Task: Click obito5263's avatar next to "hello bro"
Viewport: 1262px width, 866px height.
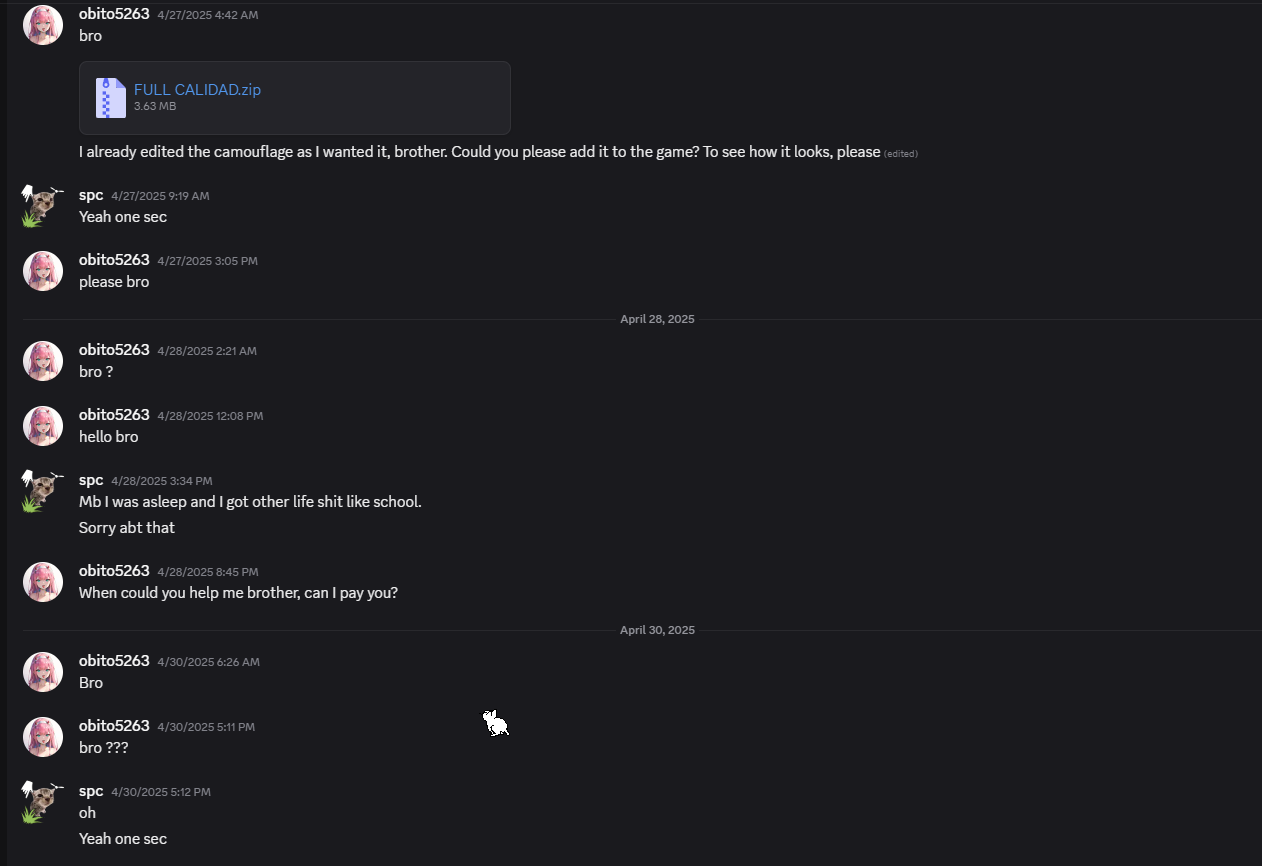Action: pyautogui.click(x=43, y=426)
